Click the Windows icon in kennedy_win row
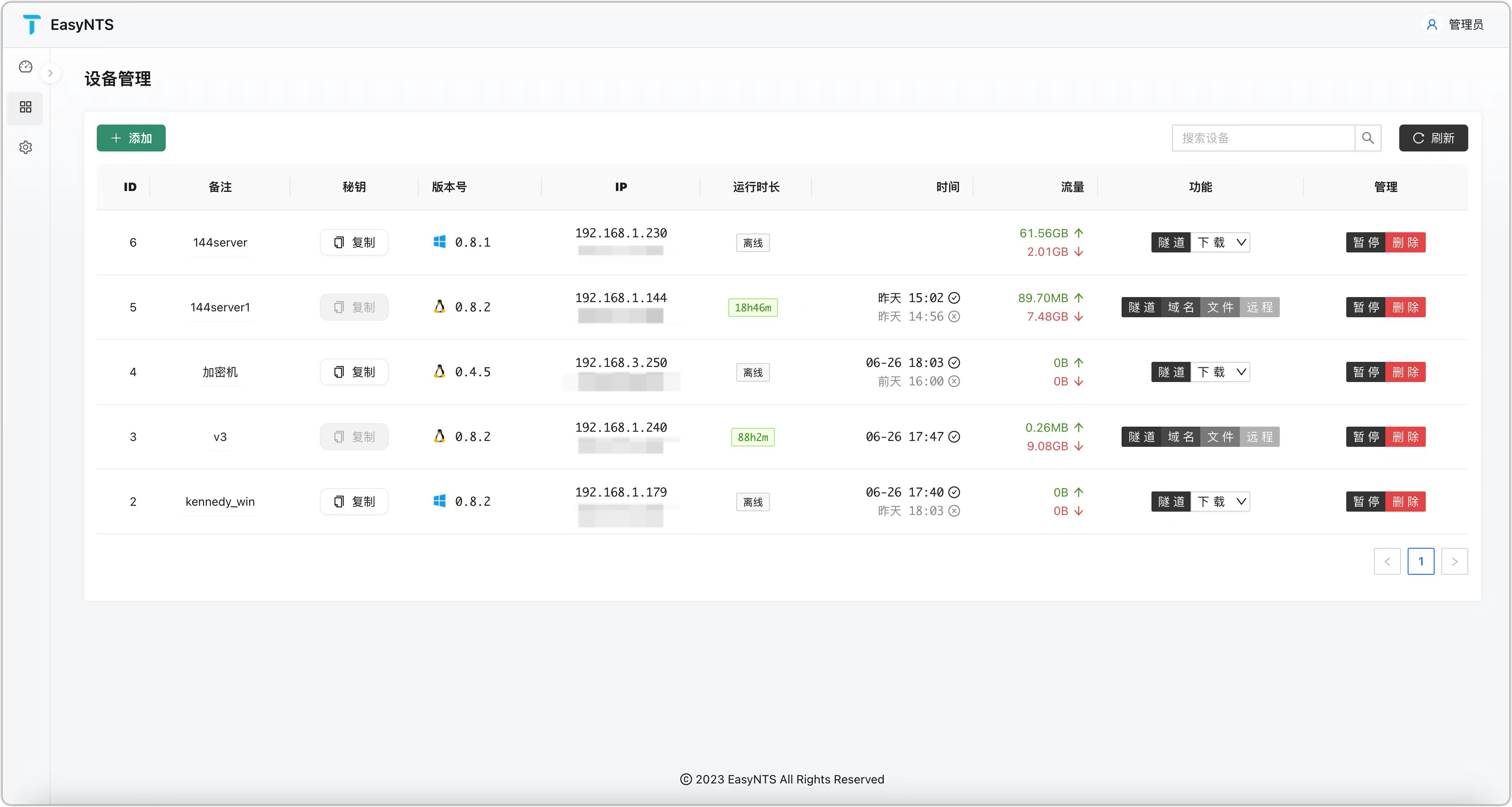 click(439, 501)
